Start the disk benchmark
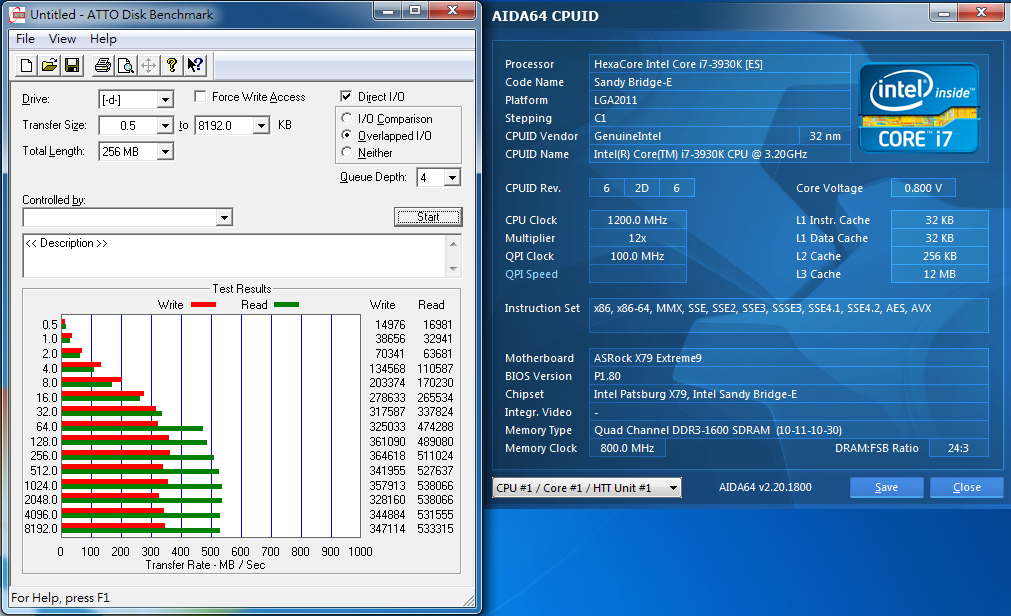This screenshot has height=616, width=1011. [x=428, y=217]
